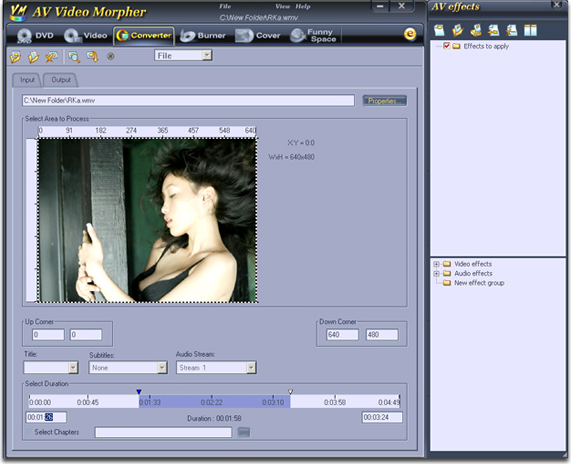Click the white end marker on duration timeline

point(290,392)
